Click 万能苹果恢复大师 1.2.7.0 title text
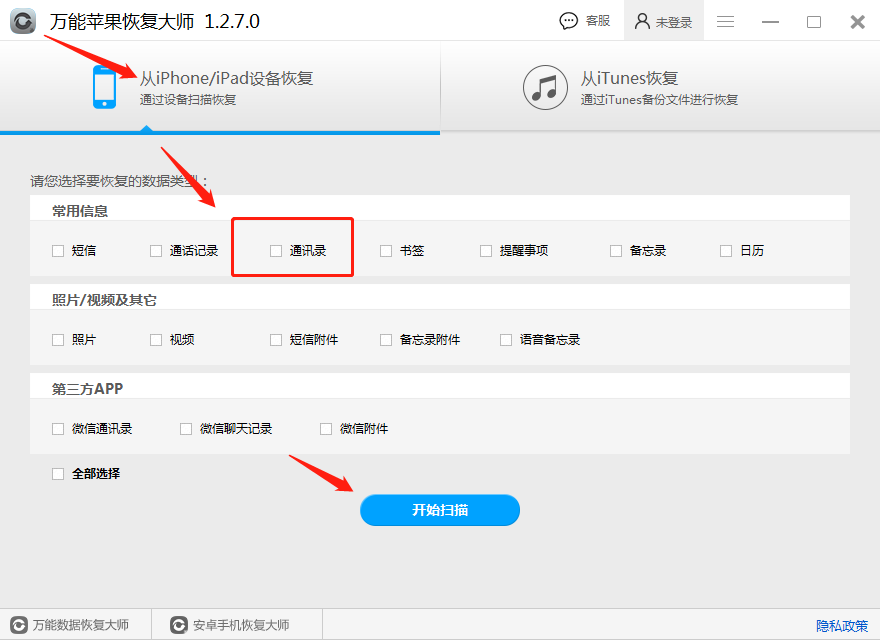This screenshot has height=640, width=880. pyautogui.click(x=155, y=21)
